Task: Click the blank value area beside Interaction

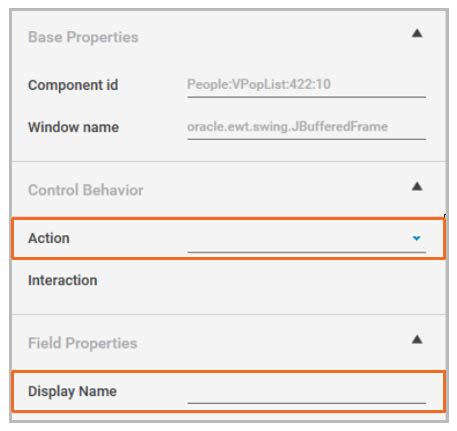Action: [x=306, y=280]
